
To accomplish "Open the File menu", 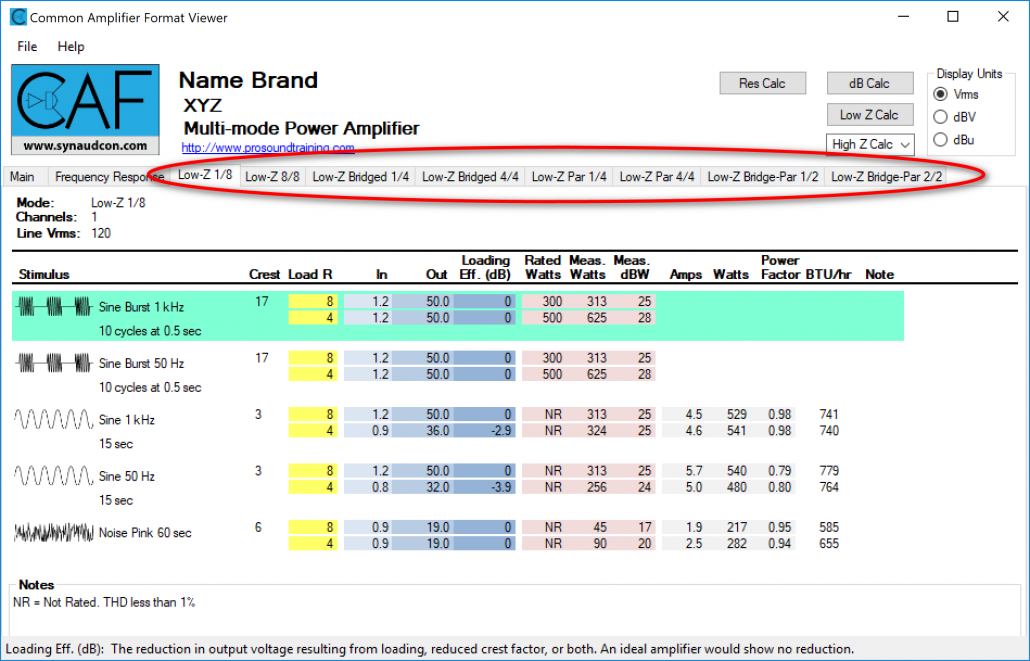I will pyautogui.click(x=27, y=47).
